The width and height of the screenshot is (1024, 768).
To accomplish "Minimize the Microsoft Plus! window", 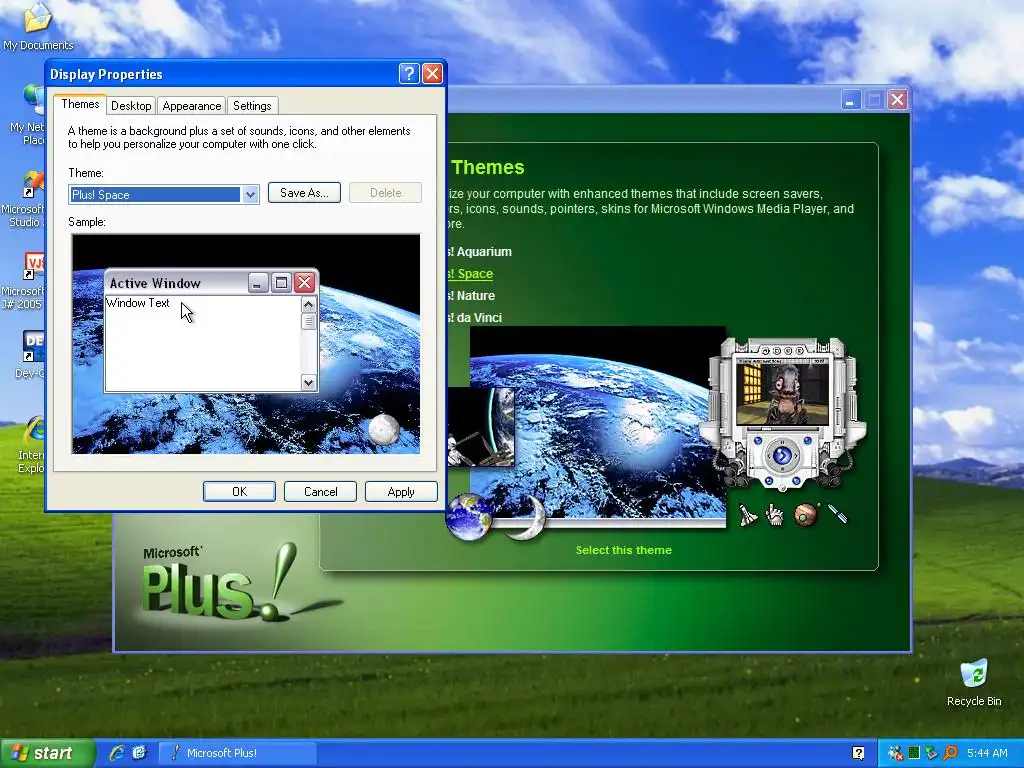I will [x=850, y=100].
